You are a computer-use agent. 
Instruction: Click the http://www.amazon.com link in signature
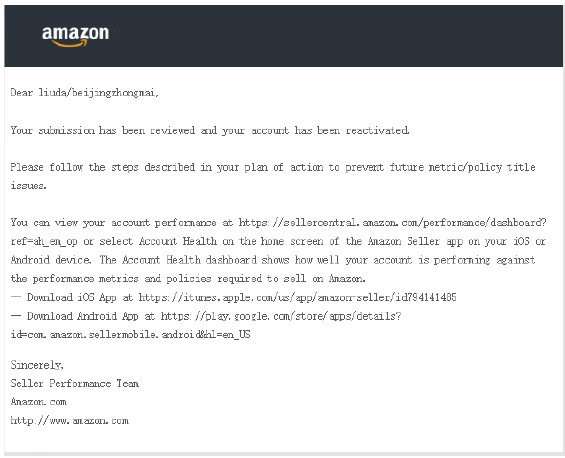pos(70,420)
